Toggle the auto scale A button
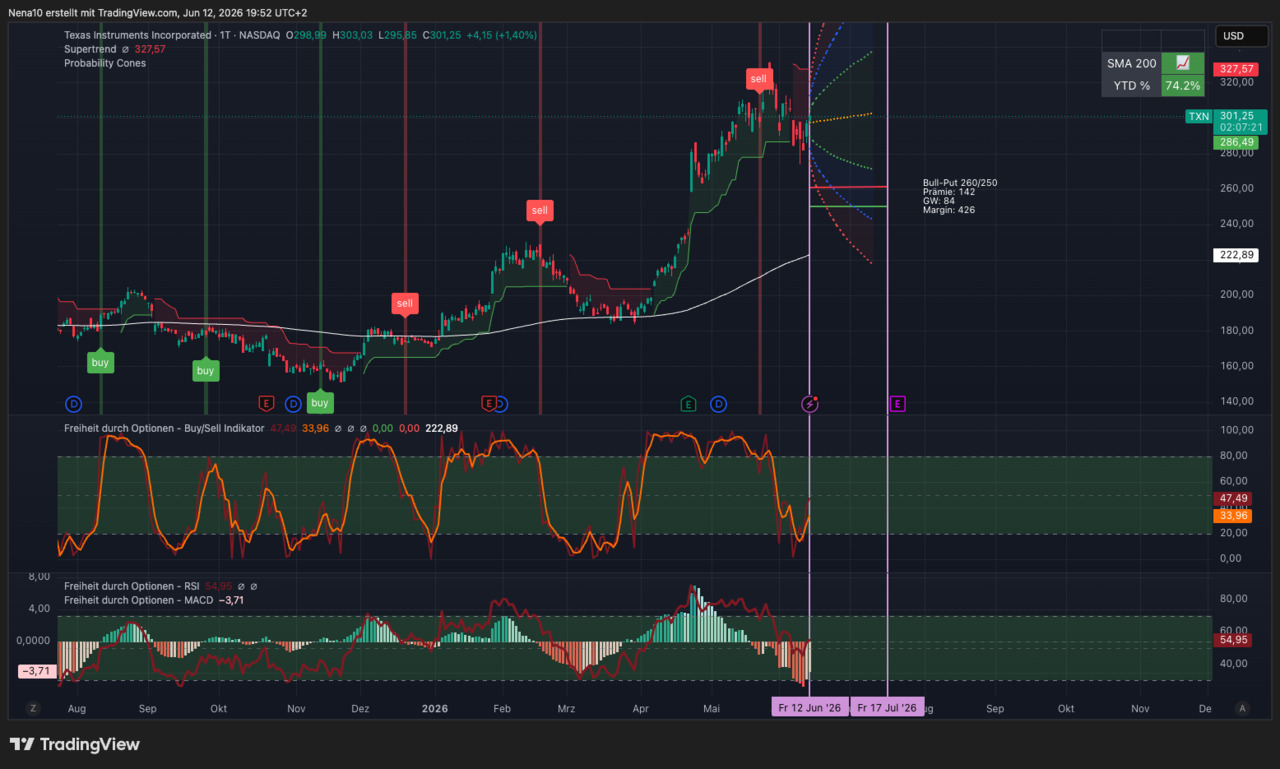Image resolution: width=1280 pixels, height=769 pixels. tap(1243, 708)
